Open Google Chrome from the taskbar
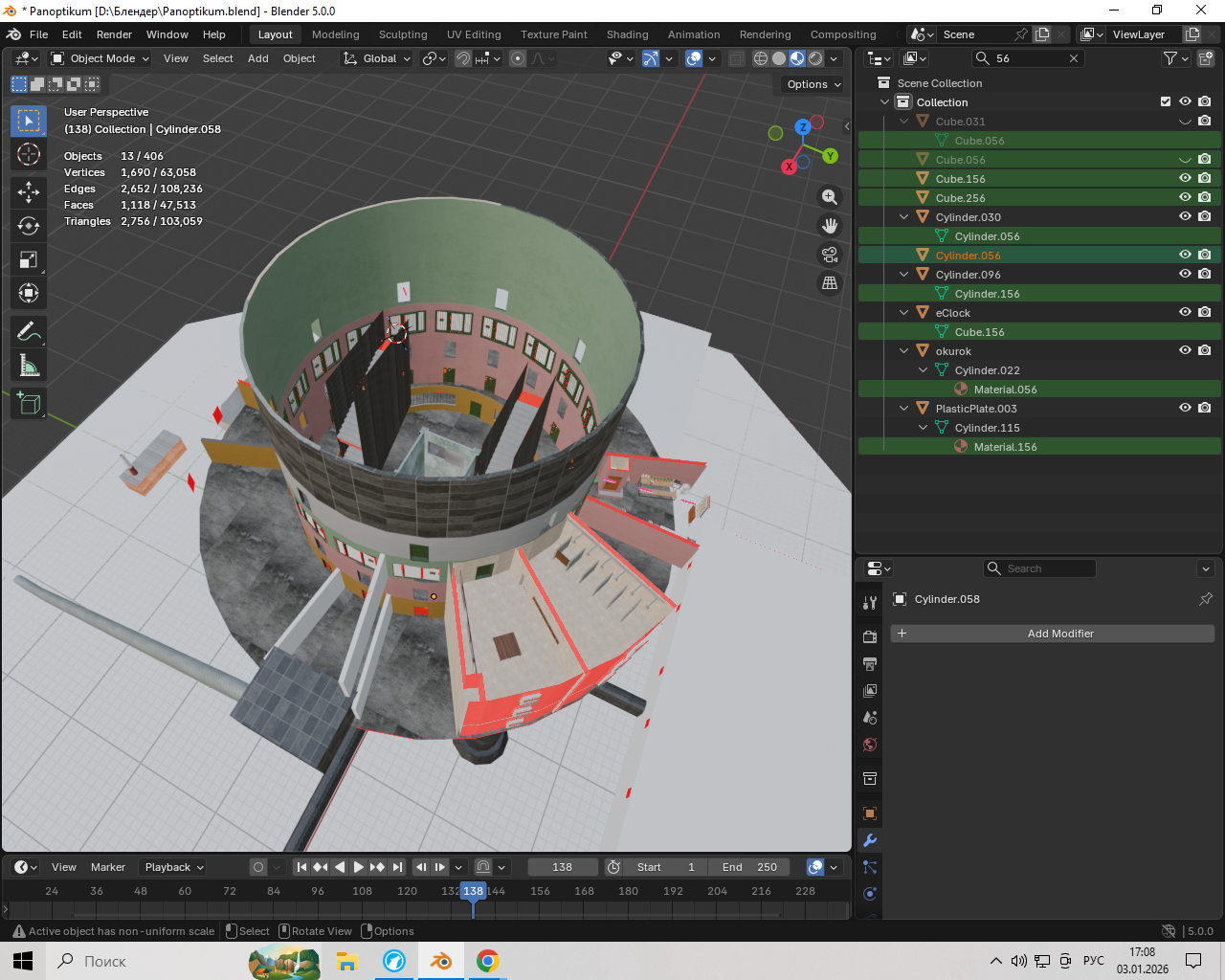Screen dimensions: 1225x980 click(x=487, y=961)
